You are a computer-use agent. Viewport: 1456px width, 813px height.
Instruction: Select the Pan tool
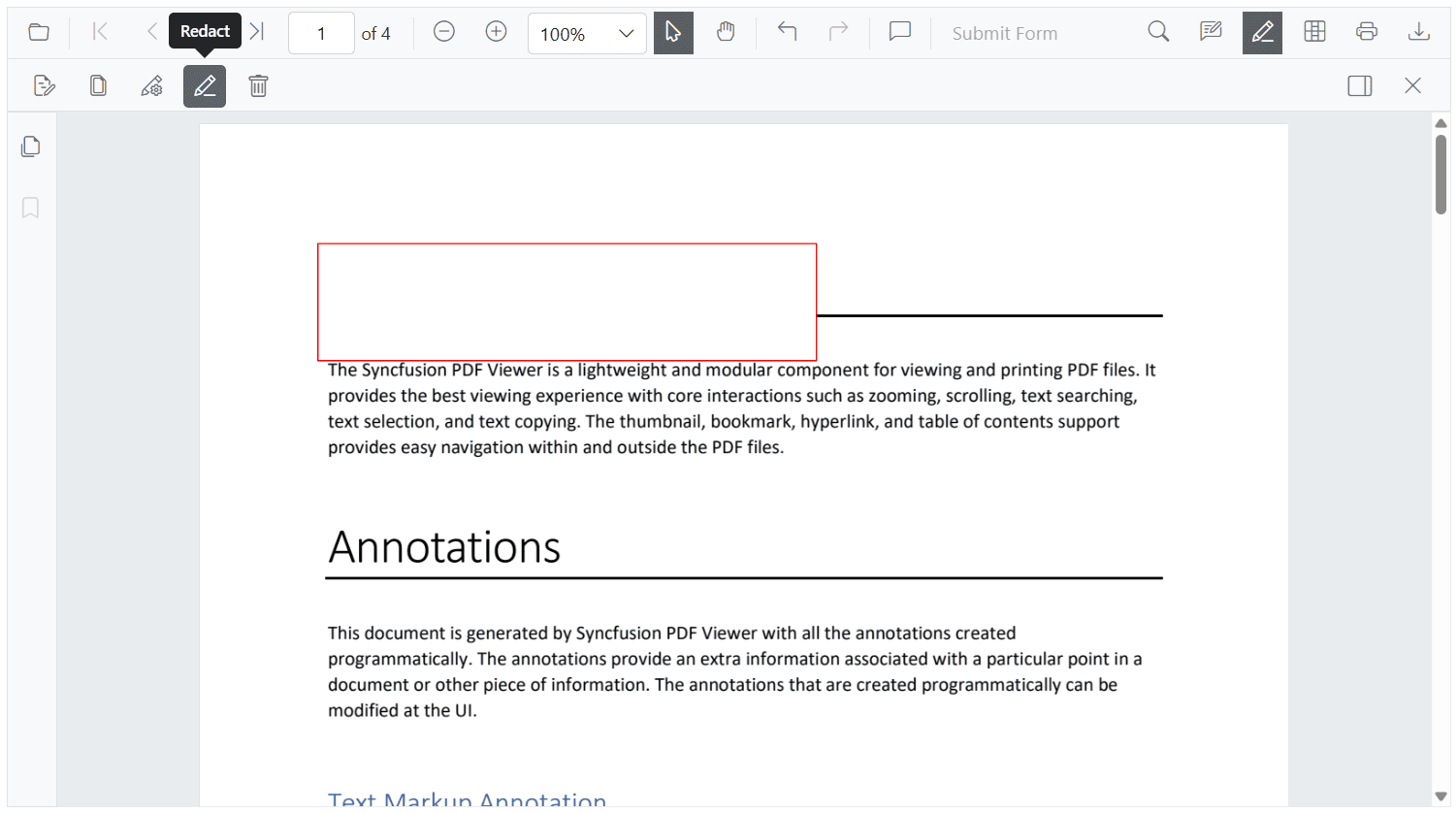click(x=727, y=32)
